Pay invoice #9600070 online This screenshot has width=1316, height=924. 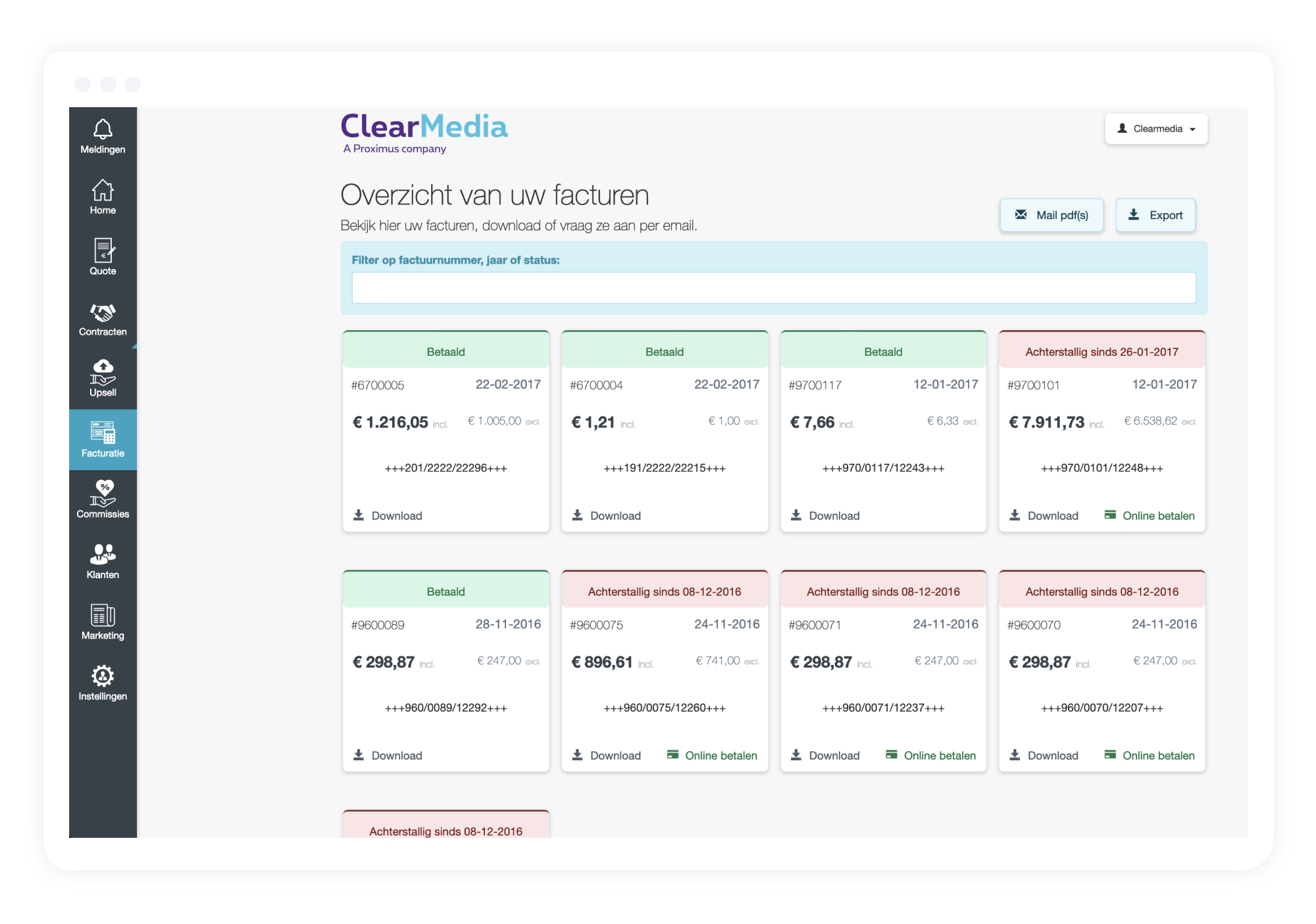click(1150, 756)
